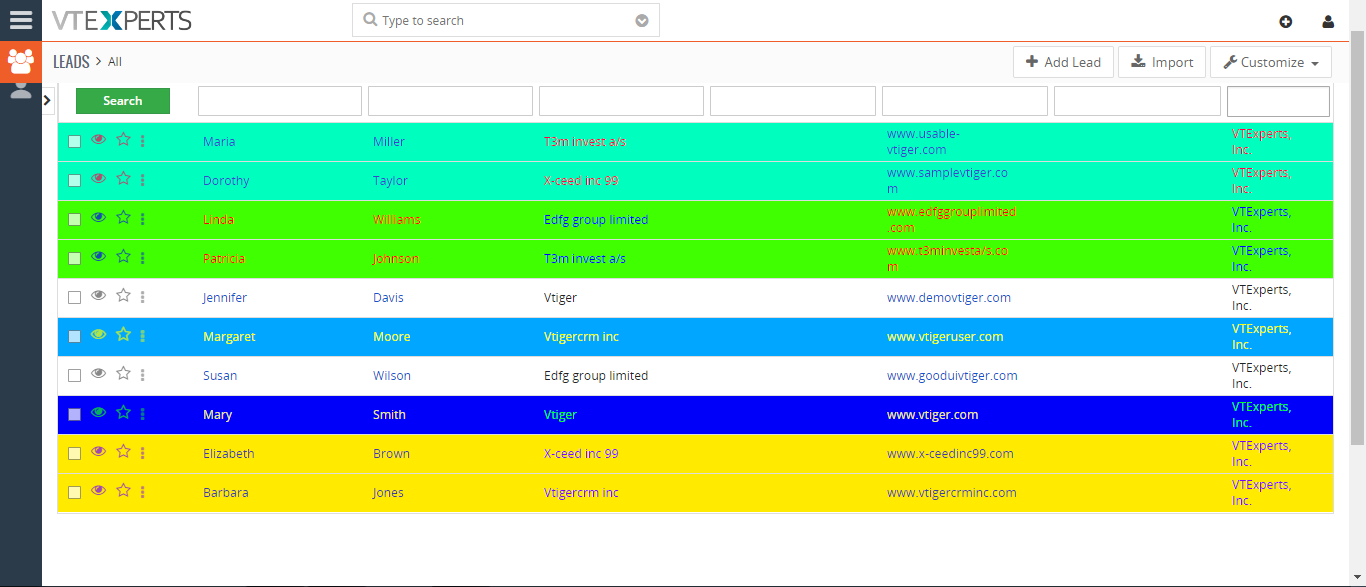Star the Maria Miller lead
Image resolution: width=1366 pixels, height=587 pixels.
click(x=123, y=140)
